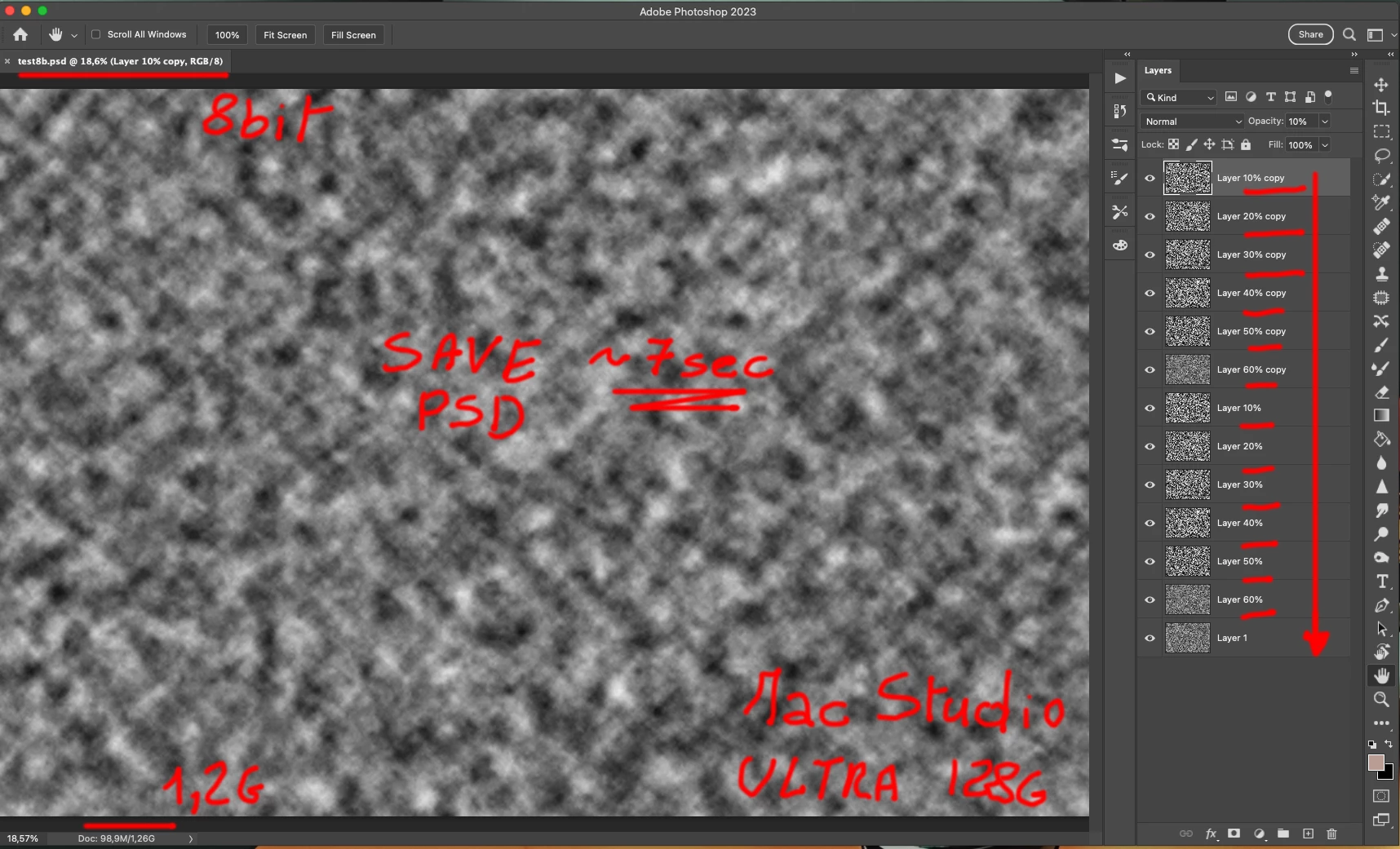Click the Share button
The image size is (1400, 849).
(x=1311, y=34)
